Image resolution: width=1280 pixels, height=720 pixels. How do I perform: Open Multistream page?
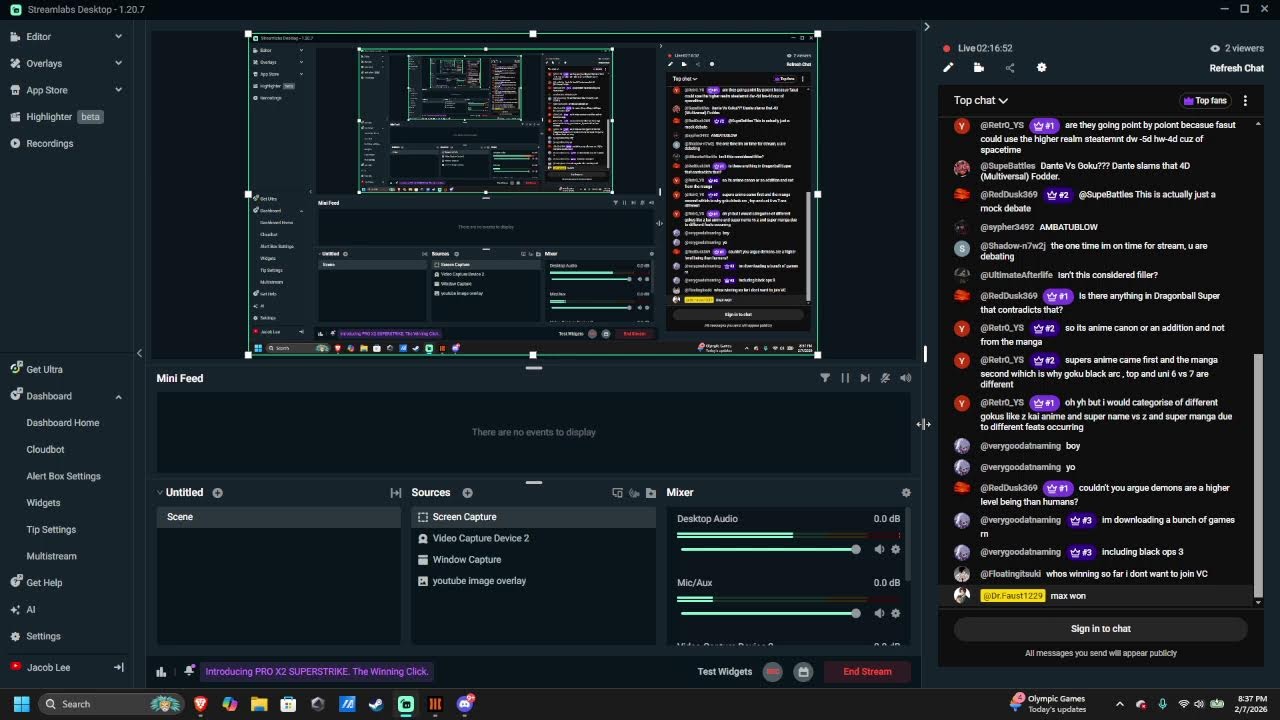[x=51, y=556]
